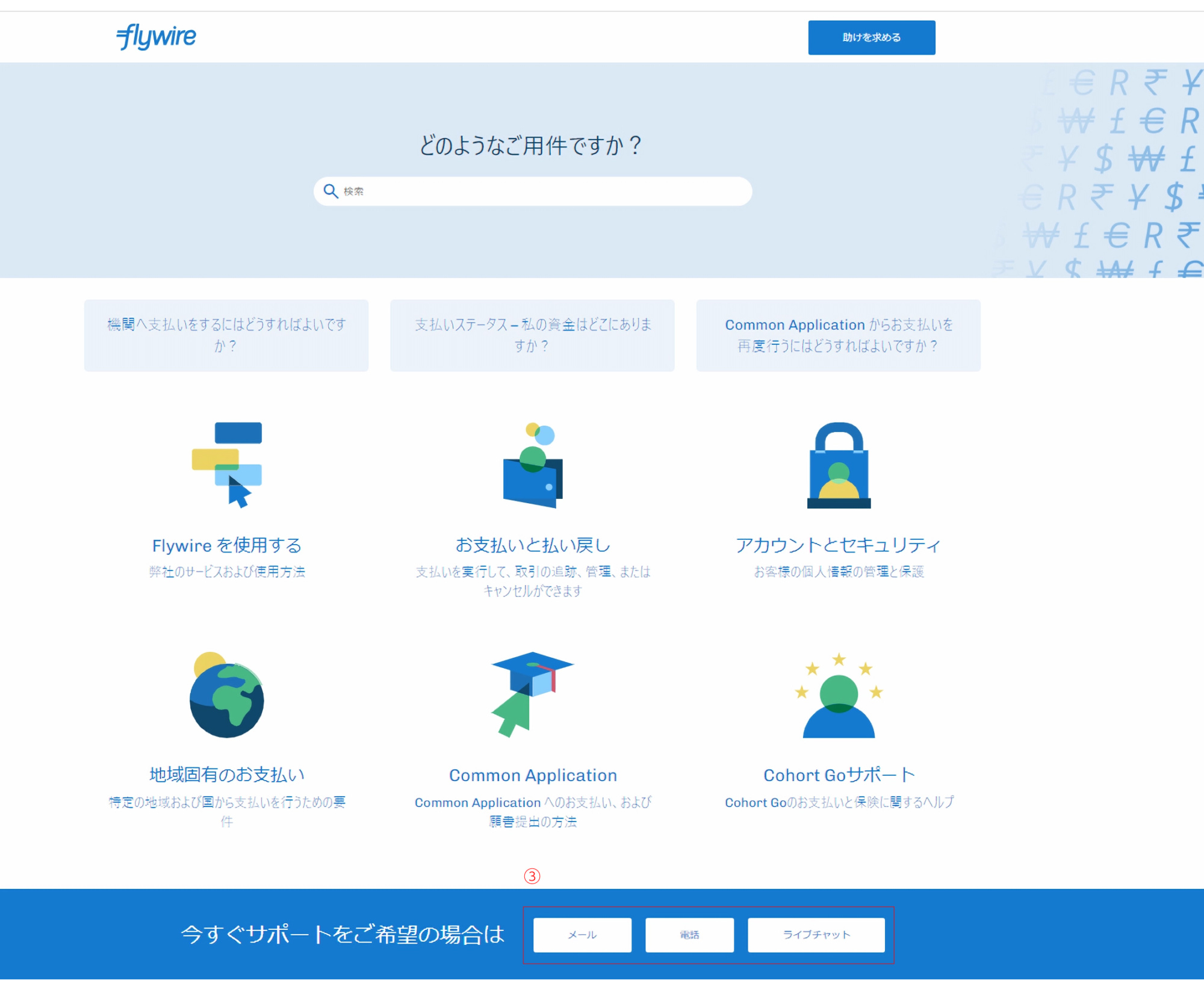Open the 支払いステータス article card
The image size is (1204, 981).
point(532,335)
